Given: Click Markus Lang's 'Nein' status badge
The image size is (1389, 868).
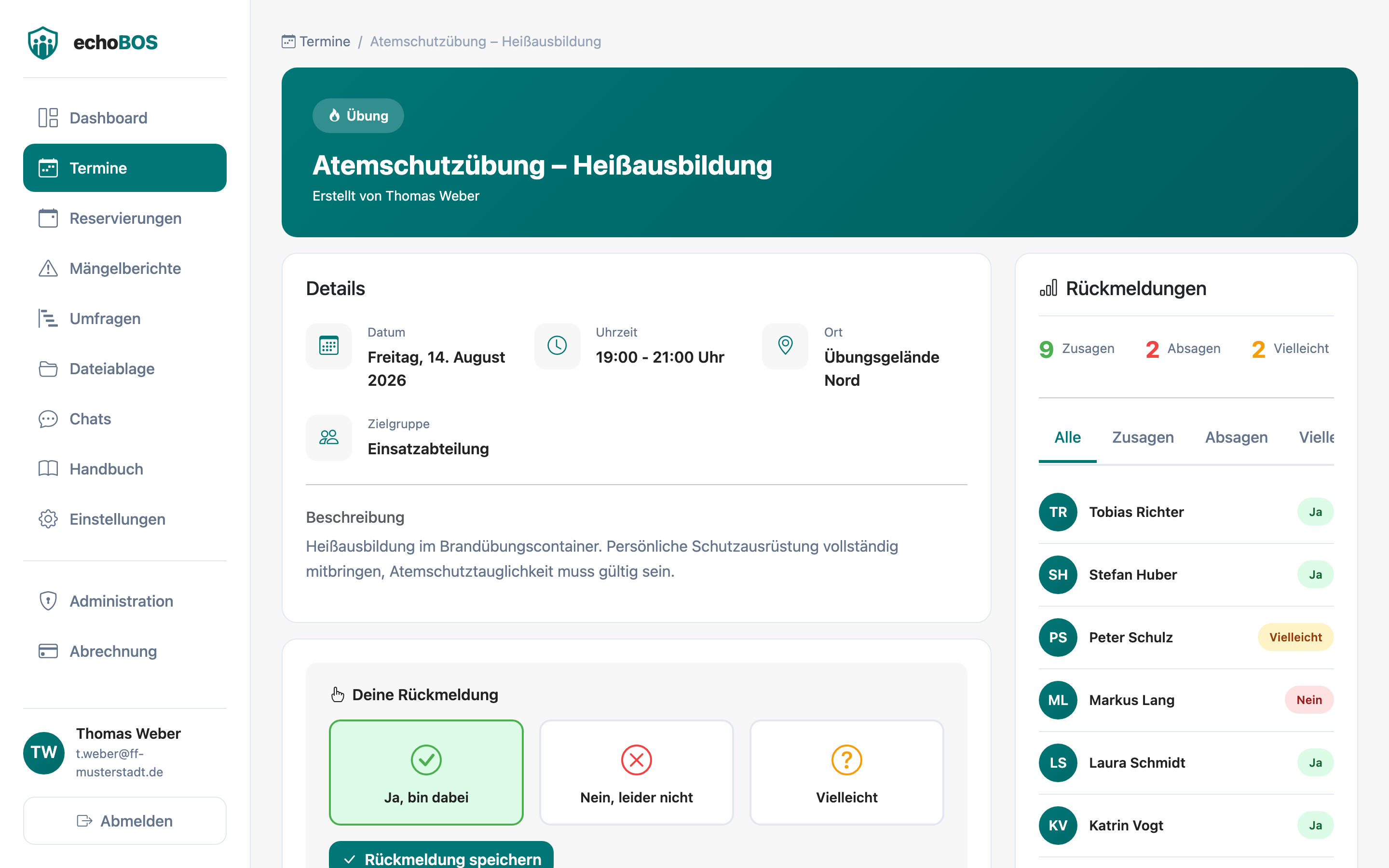Looking at the screenshot, I should coord(1308,700).
